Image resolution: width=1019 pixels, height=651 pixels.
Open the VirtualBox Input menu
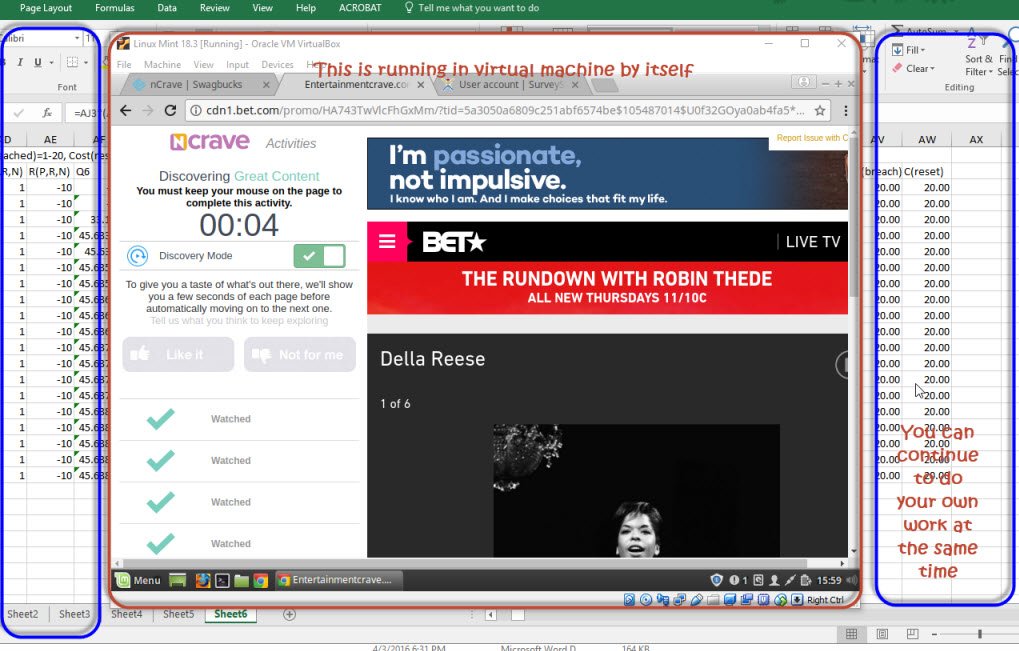click(237, 64)
